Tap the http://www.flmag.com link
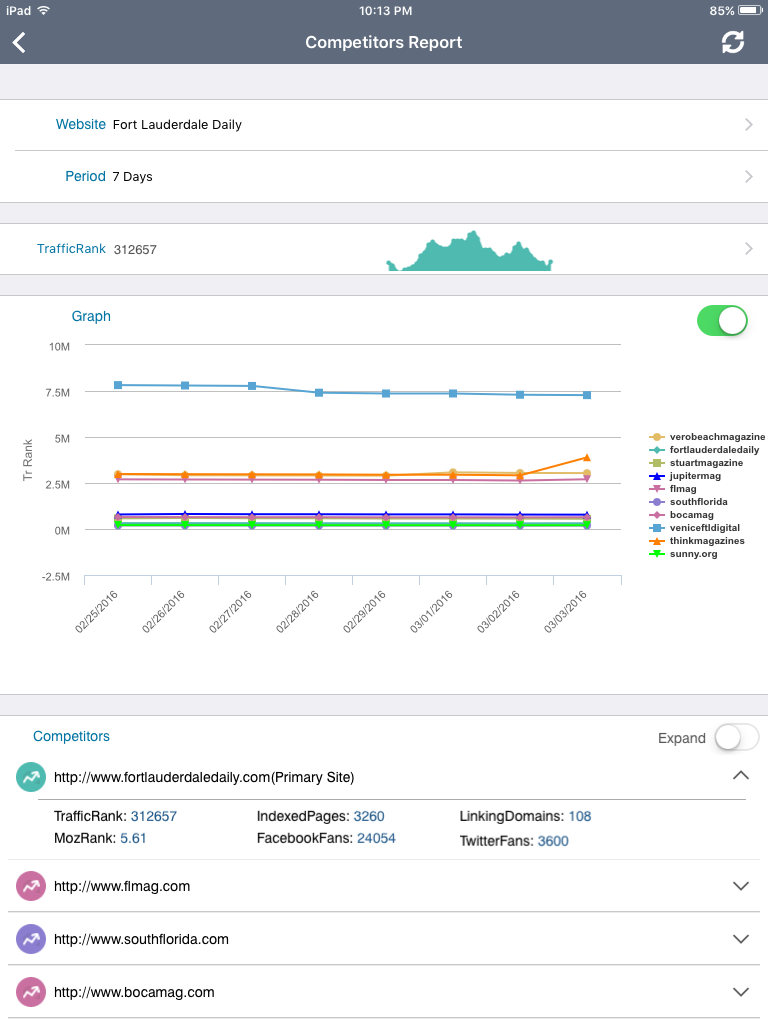 pos(122,886)
